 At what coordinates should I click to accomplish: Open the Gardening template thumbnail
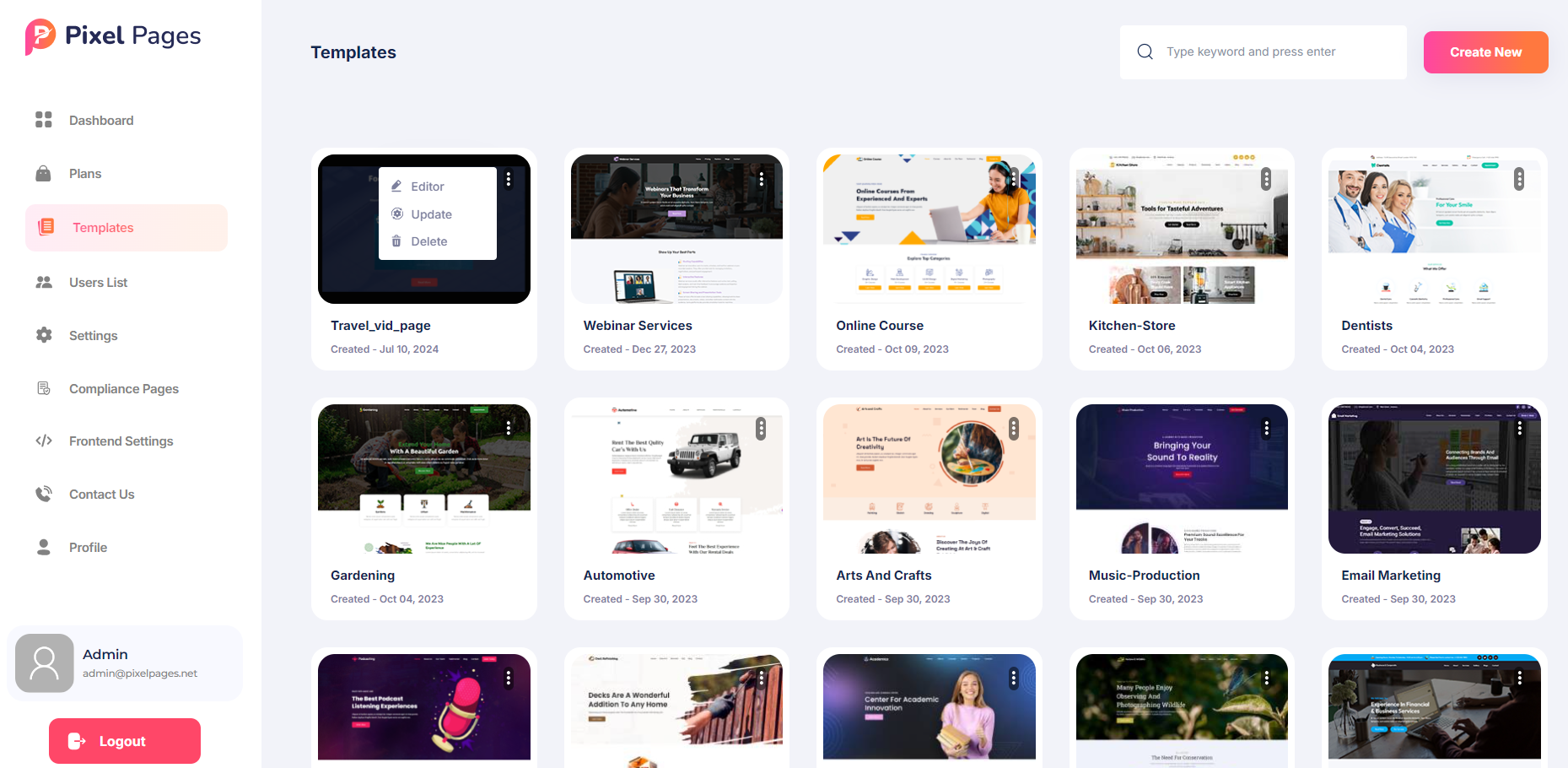tap(424, 479)
